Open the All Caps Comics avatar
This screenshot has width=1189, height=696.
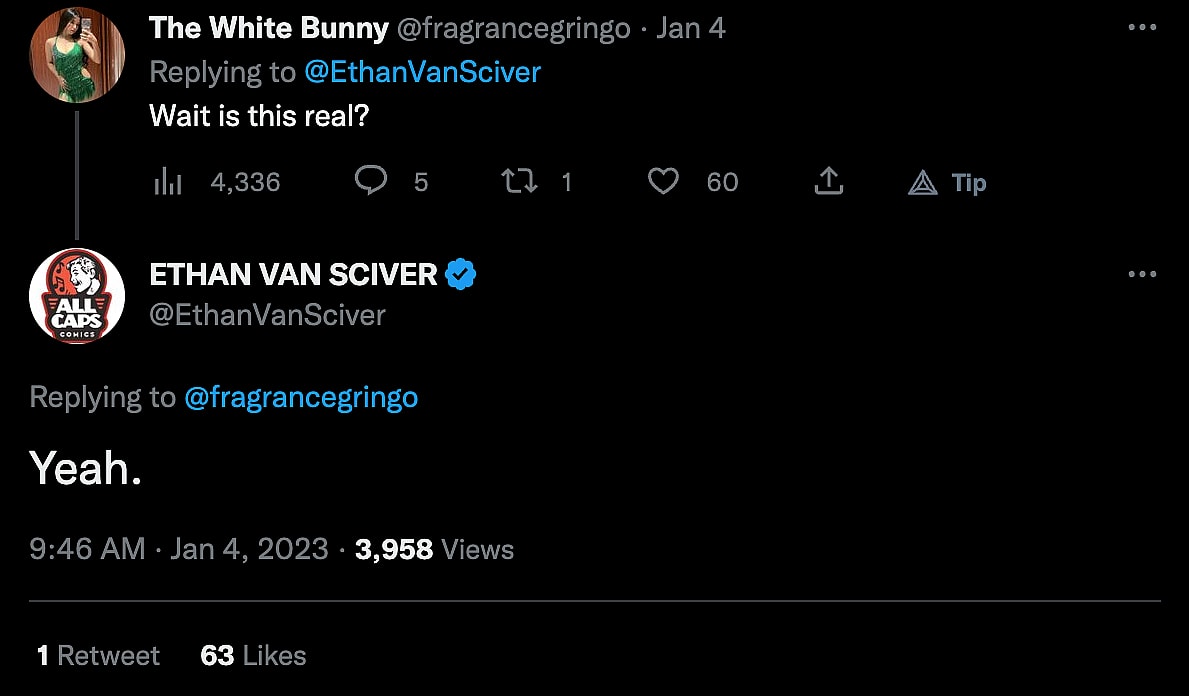point(77,296)
